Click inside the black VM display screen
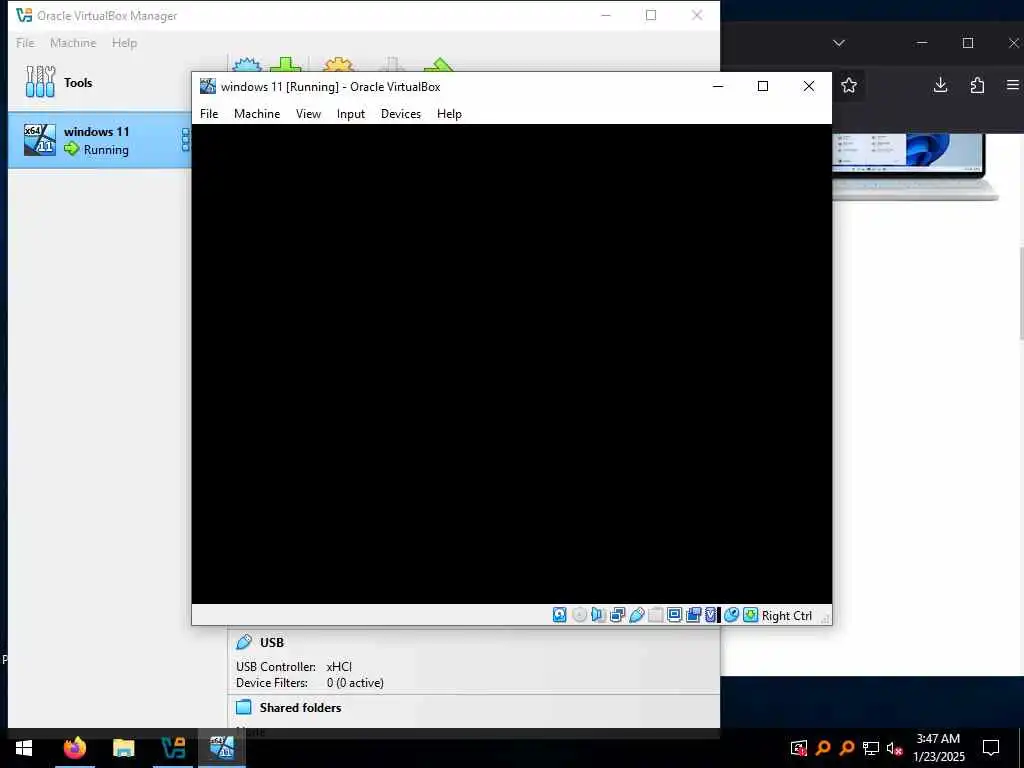The height and width of the screenshot is (768, 1024). [511, 364]
